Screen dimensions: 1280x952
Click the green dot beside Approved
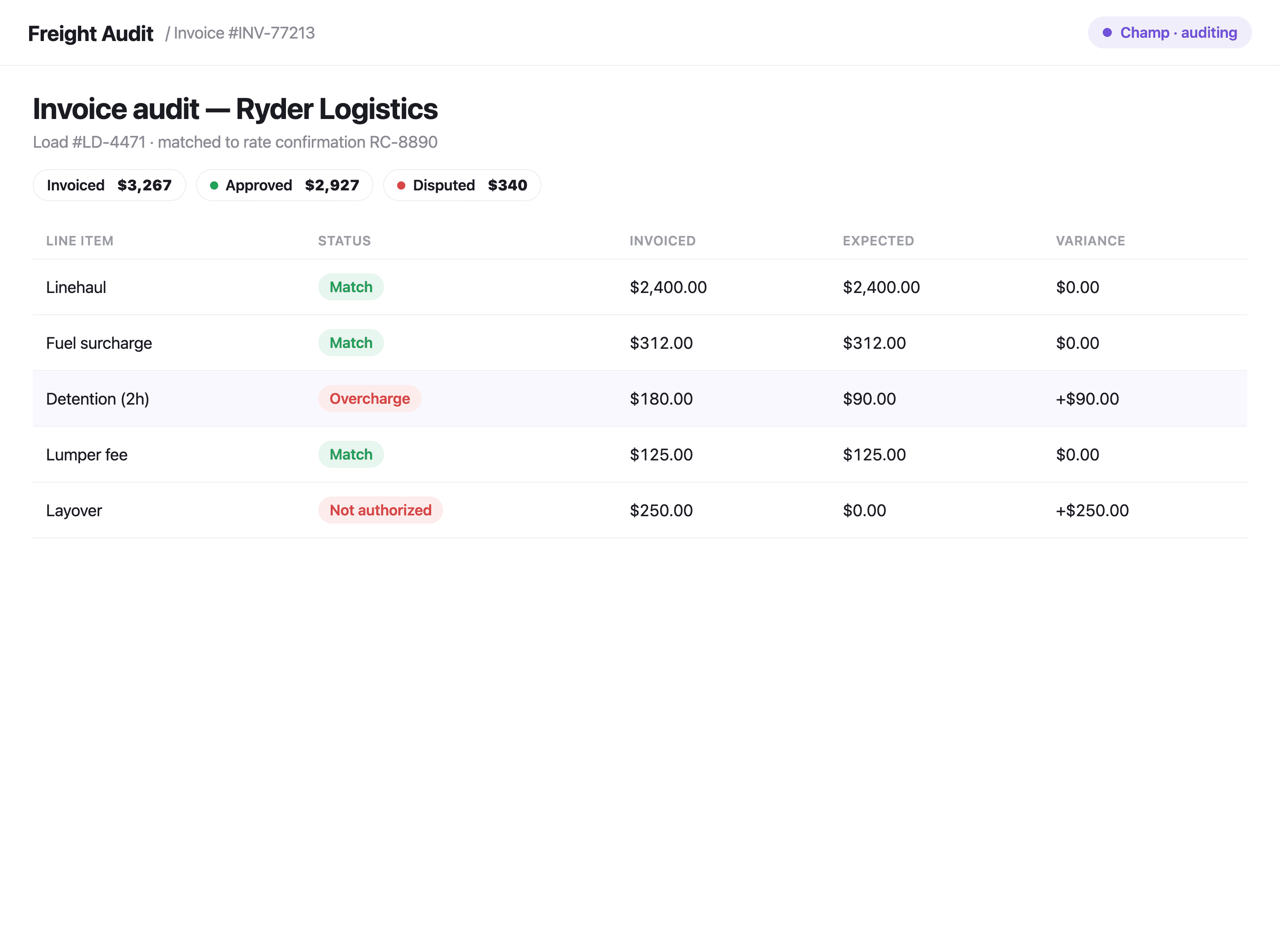click(x=214, y=185)
